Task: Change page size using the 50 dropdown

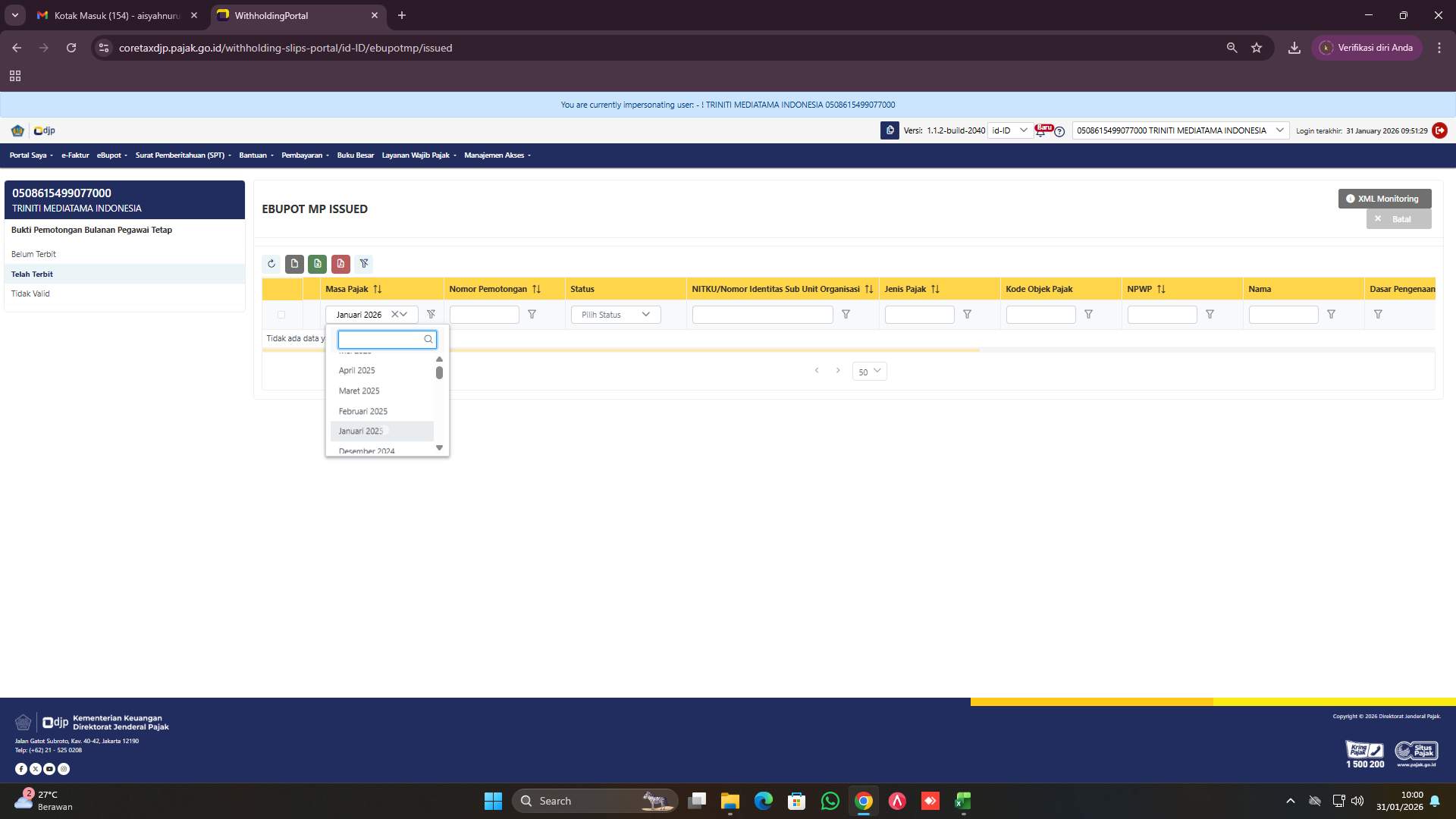Action: coord(869,372)
